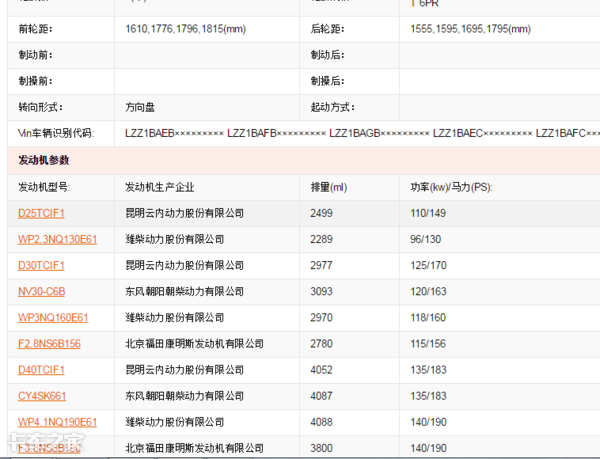Click manufacturer 北京福田康明斯 in F2.8NS6B156 row
The width and height of the screenshot is (600, 459).
[194, 343]
